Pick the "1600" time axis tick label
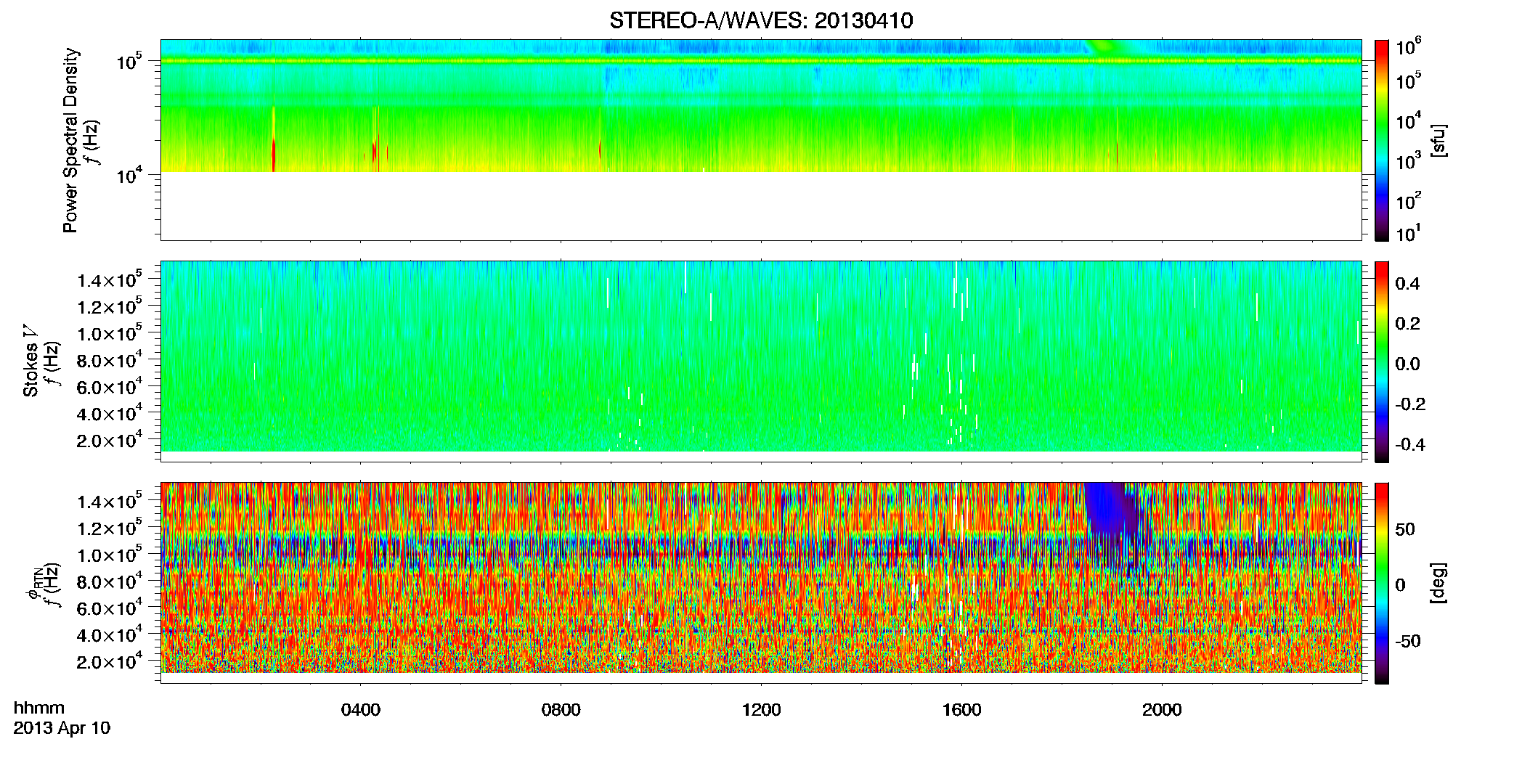 (962, 710)
